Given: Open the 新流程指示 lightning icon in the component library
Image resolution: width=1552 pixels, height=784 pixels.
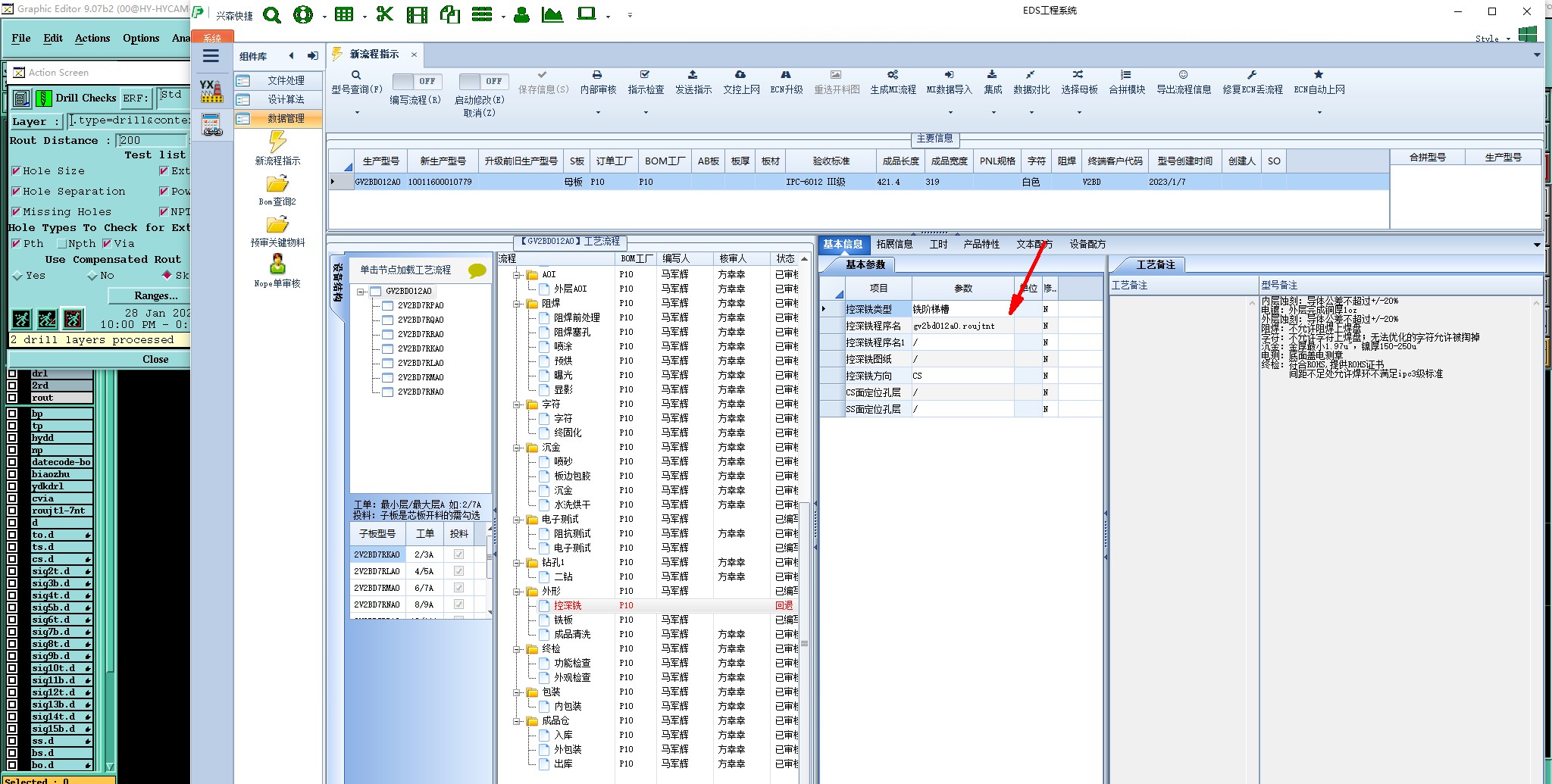Looking at the screenshot, I should pyautogui.click(x=277, y=142).
